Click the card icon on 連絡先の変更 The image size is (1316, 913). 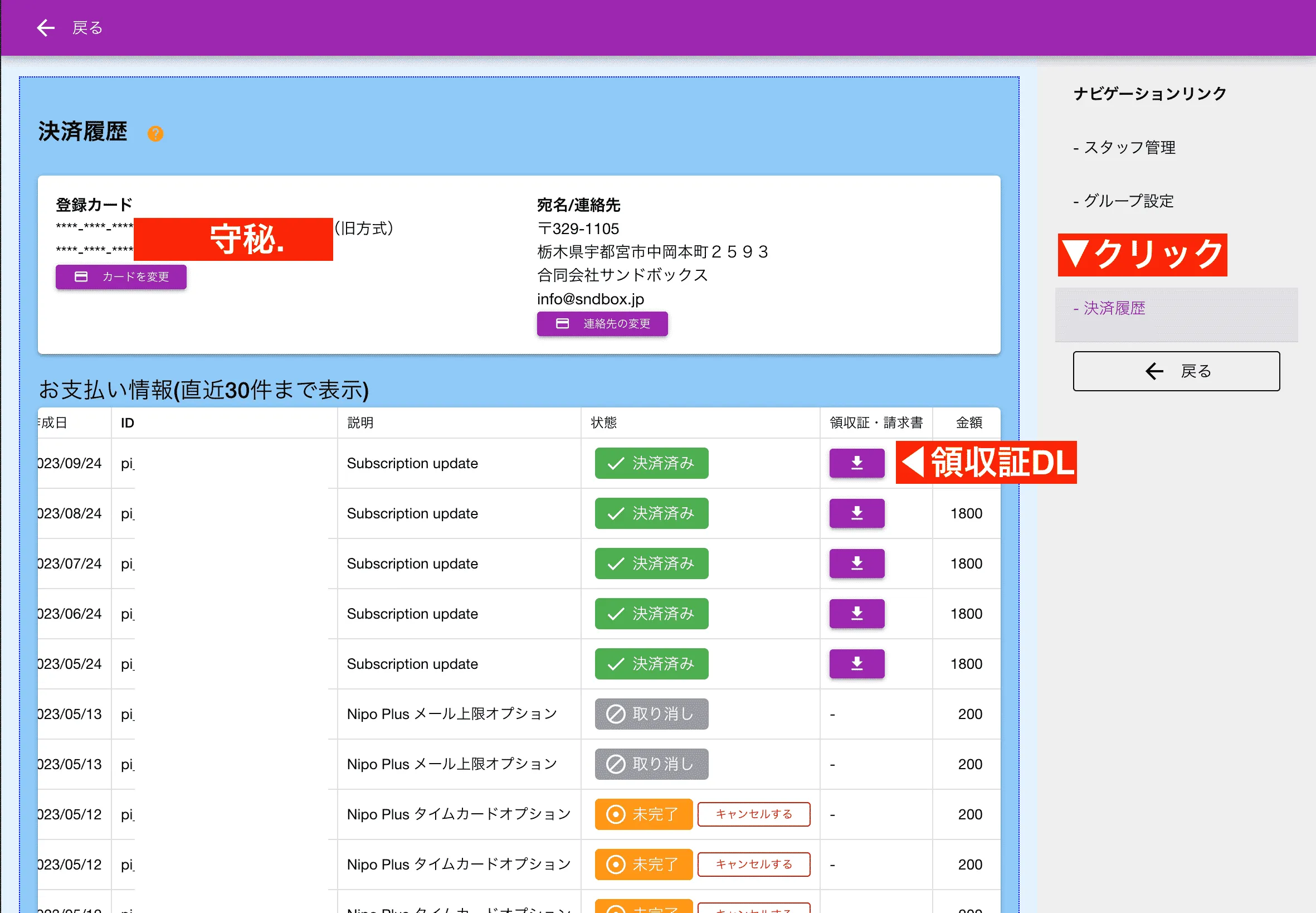point(562,324)
